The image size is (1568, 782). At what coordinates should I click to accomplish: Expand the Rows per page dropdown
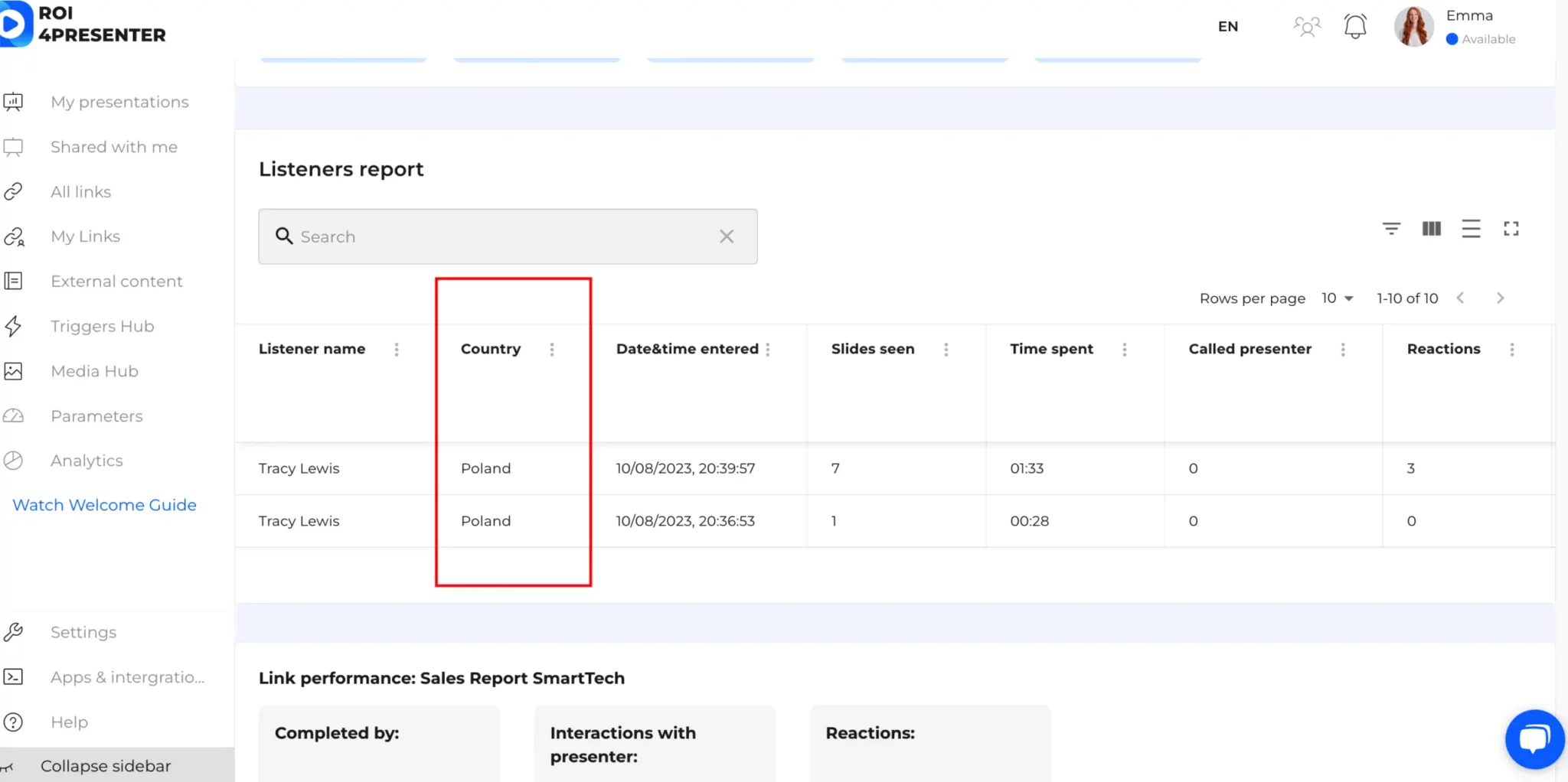tap(1338, 298)
